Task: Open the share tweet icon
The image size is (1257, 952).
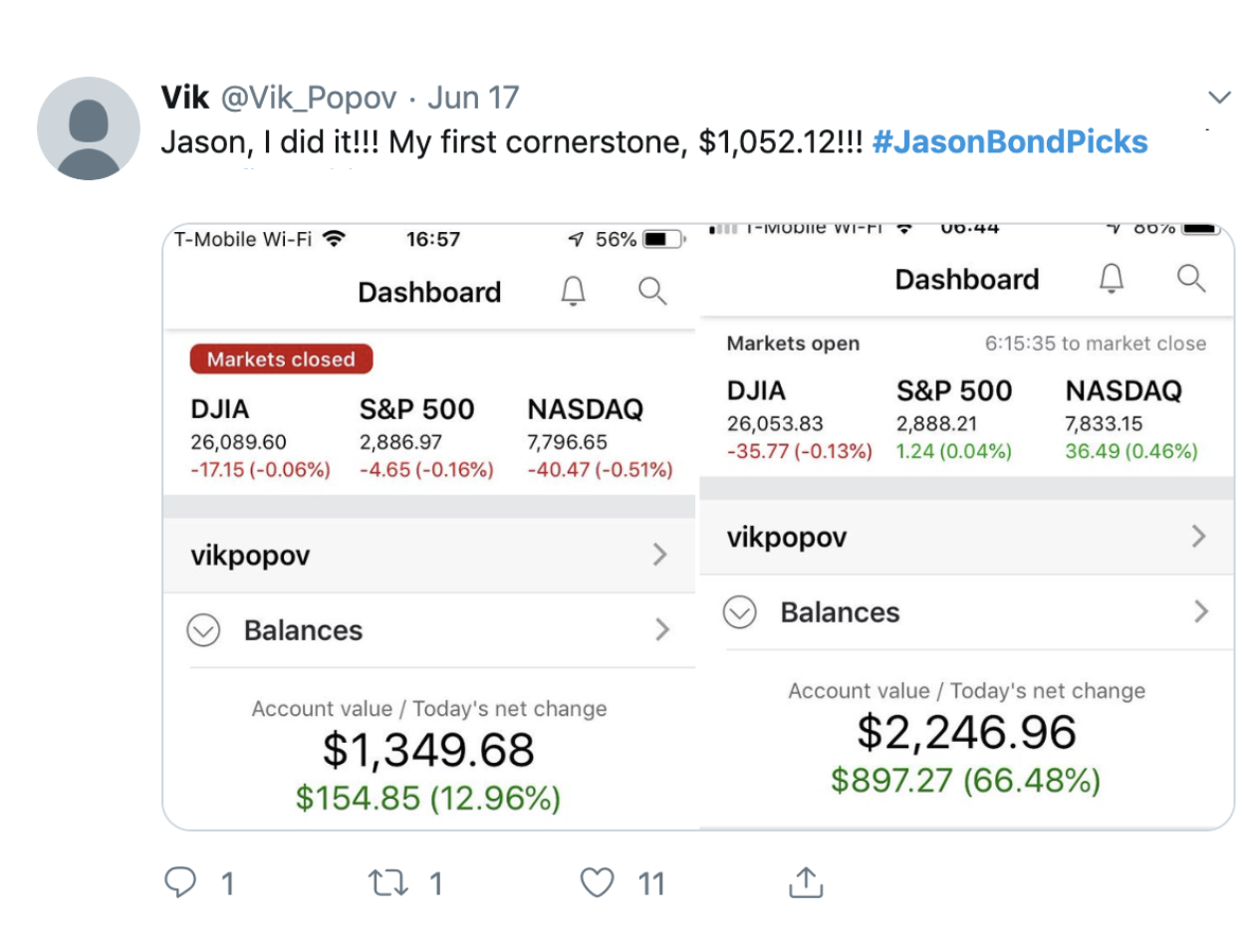Action: pos(806,882)
